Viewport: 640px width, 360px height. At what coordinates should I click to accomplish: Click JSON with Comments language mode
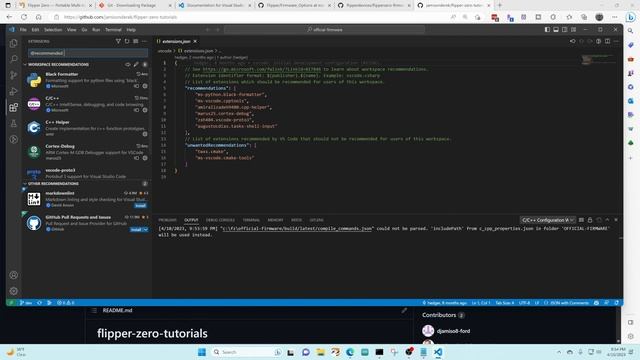[x=567, y=303]
